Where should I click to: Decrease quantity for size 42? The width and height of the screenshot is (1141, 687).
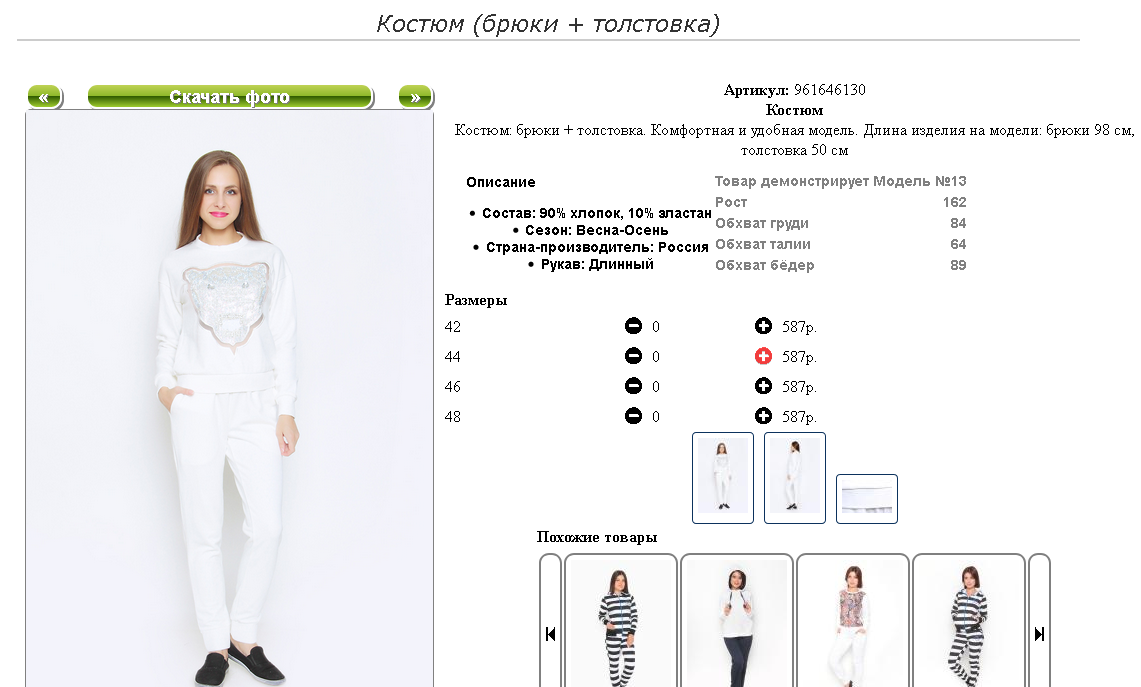633,326
